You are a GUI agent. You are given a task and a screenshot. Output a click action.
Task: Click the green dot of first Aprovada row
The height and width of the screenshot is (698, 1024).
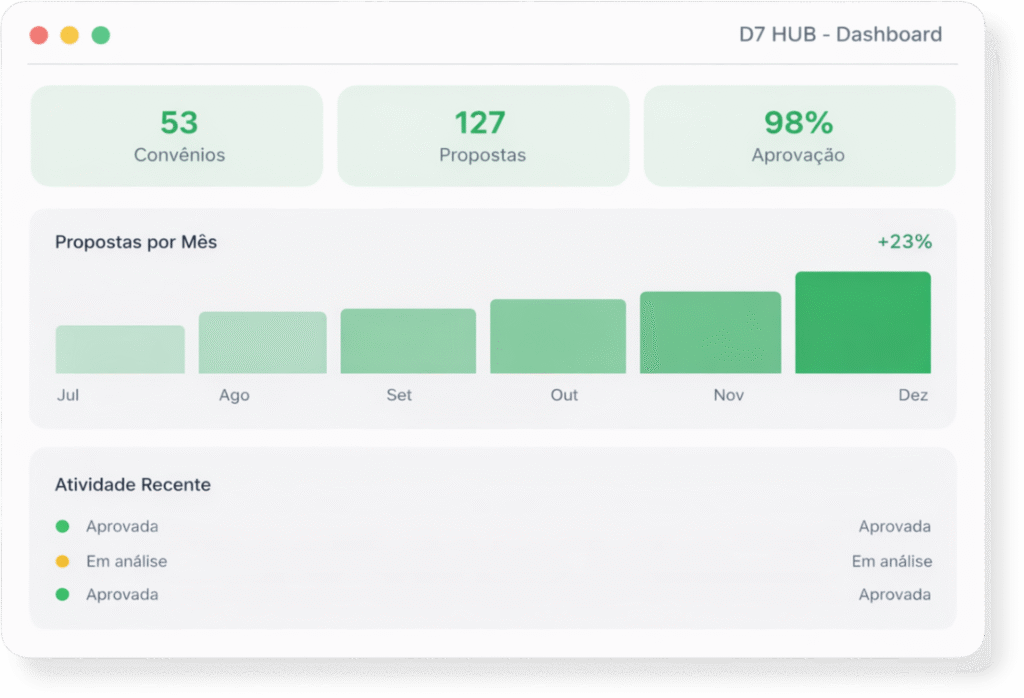62,527
